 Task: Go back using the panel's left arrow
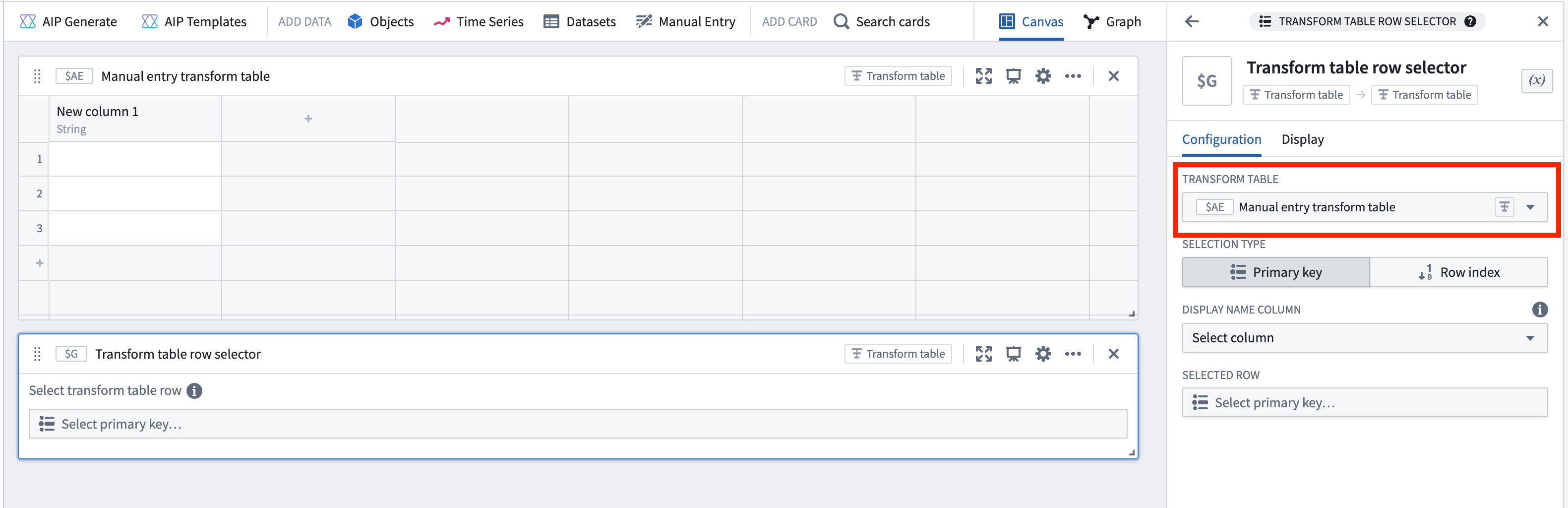(x=1191, y=21)
